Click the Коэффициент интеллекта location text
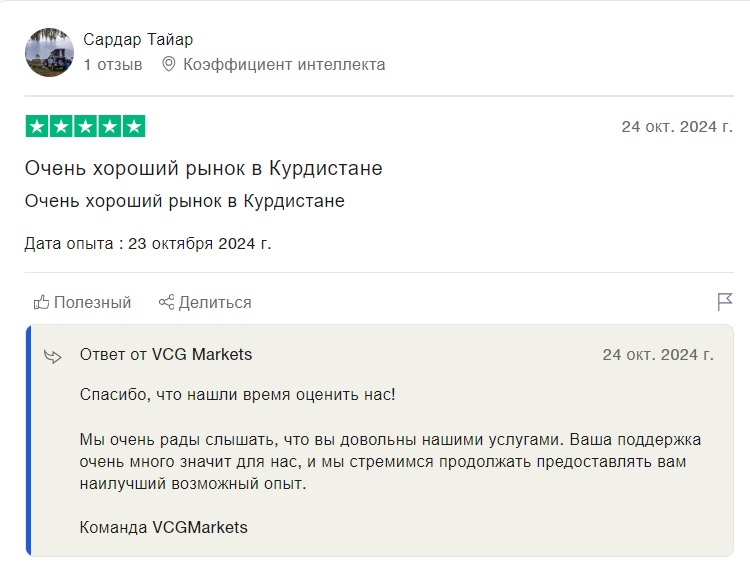This screenshot has width=750, height=572. tap(284, 65)
